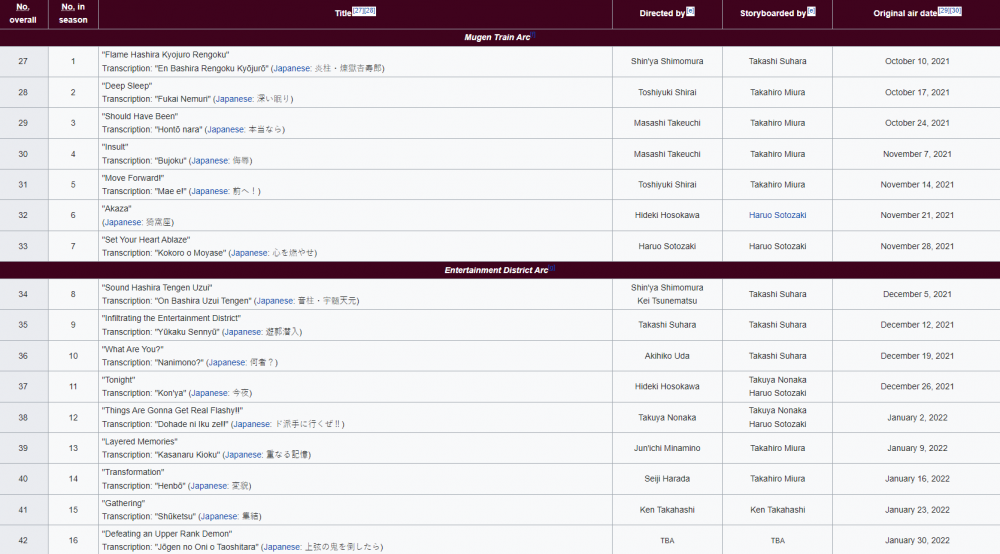1000x554 pixels.
Task: Click the air date "November 7, 2021"
Action: pos(917,154)
